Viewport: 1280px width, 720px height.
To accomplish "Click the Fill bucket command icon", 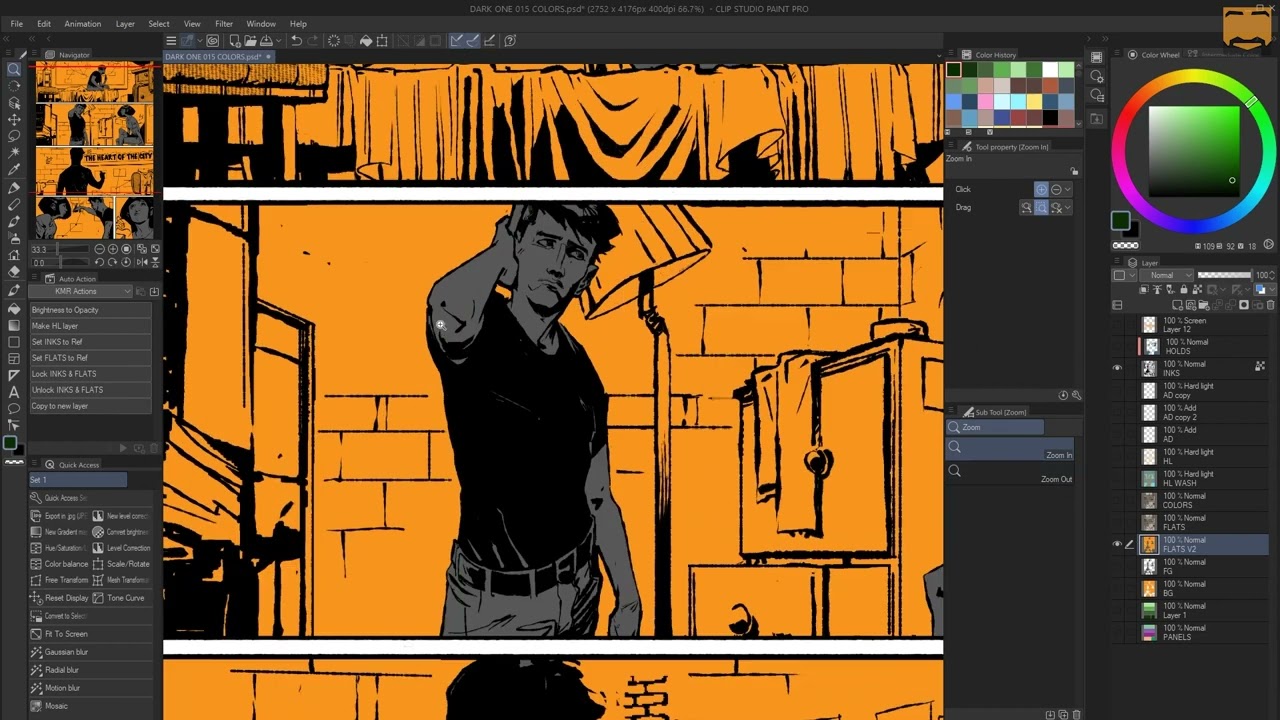I will click(366, 41).
